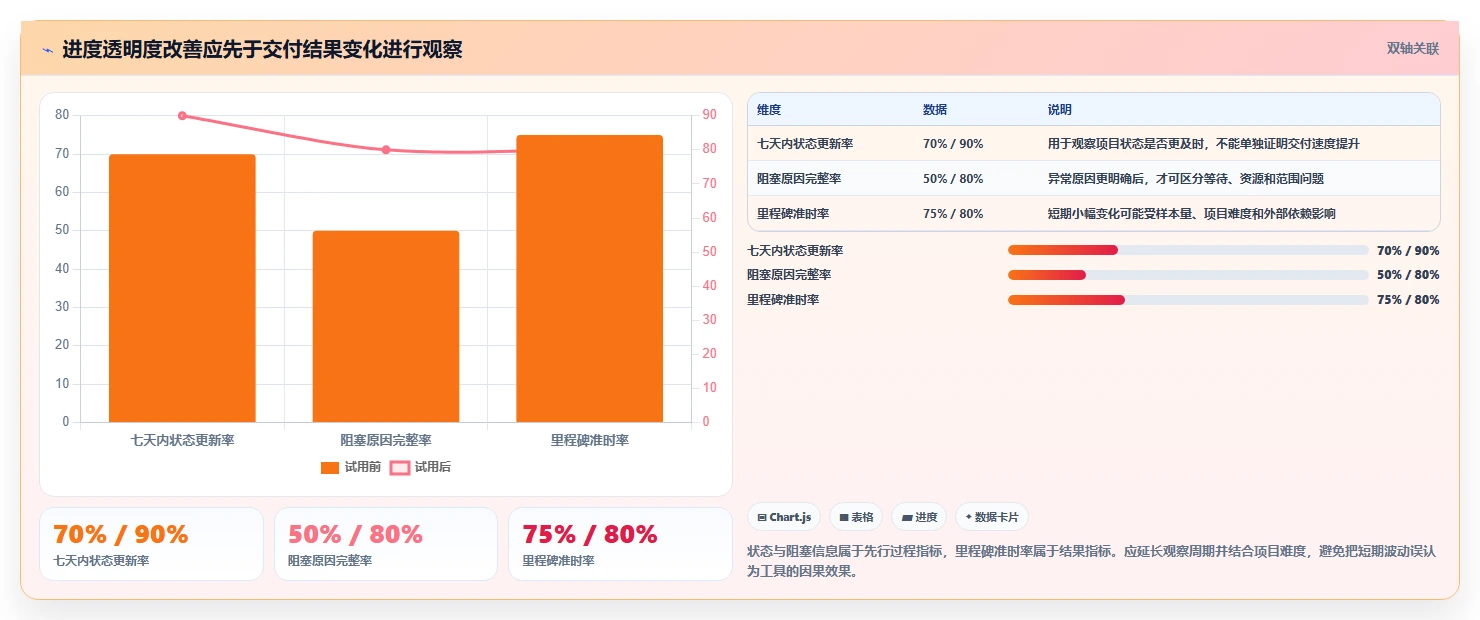Click the chart x-axis label 阻塞原因完整率
Image resolution: width=1480 pixels, height=620 pixels.
[x=386, y=440]
